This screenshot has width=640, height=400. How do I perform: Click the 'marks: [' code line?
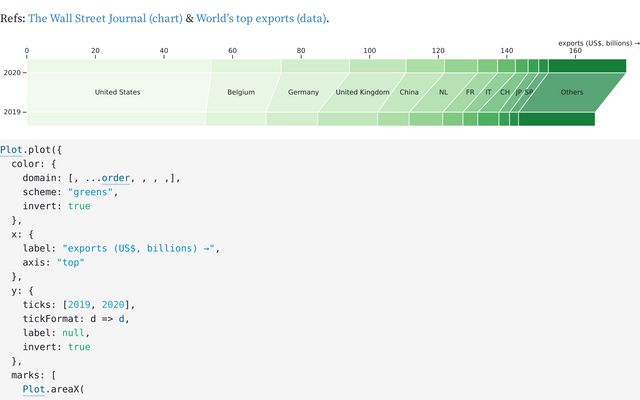pos(34,375)
